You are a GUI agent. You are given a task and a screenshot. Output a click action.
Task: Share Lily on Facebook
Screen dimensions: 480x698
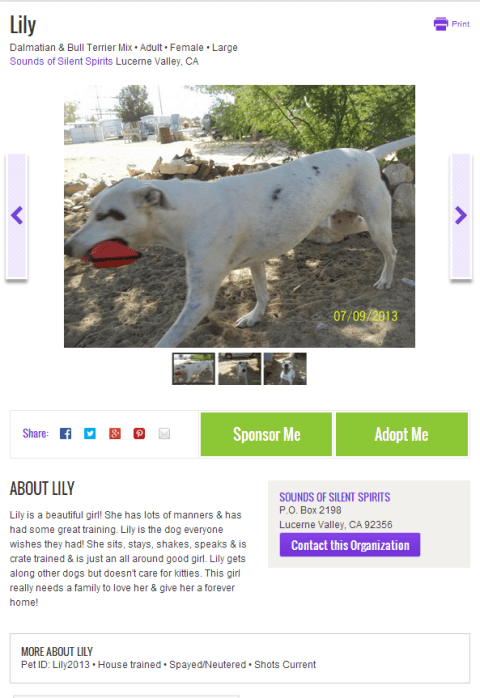[x=65, y=434]
